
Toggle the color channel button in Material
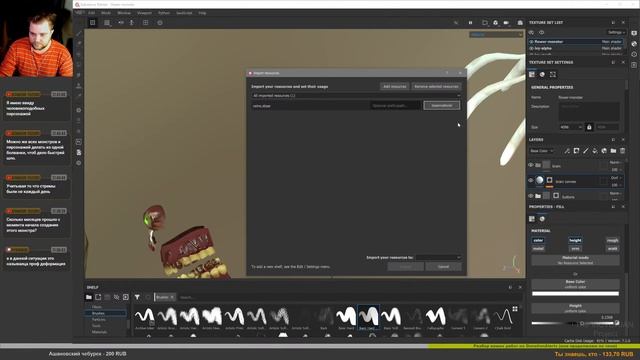[538, 240]
